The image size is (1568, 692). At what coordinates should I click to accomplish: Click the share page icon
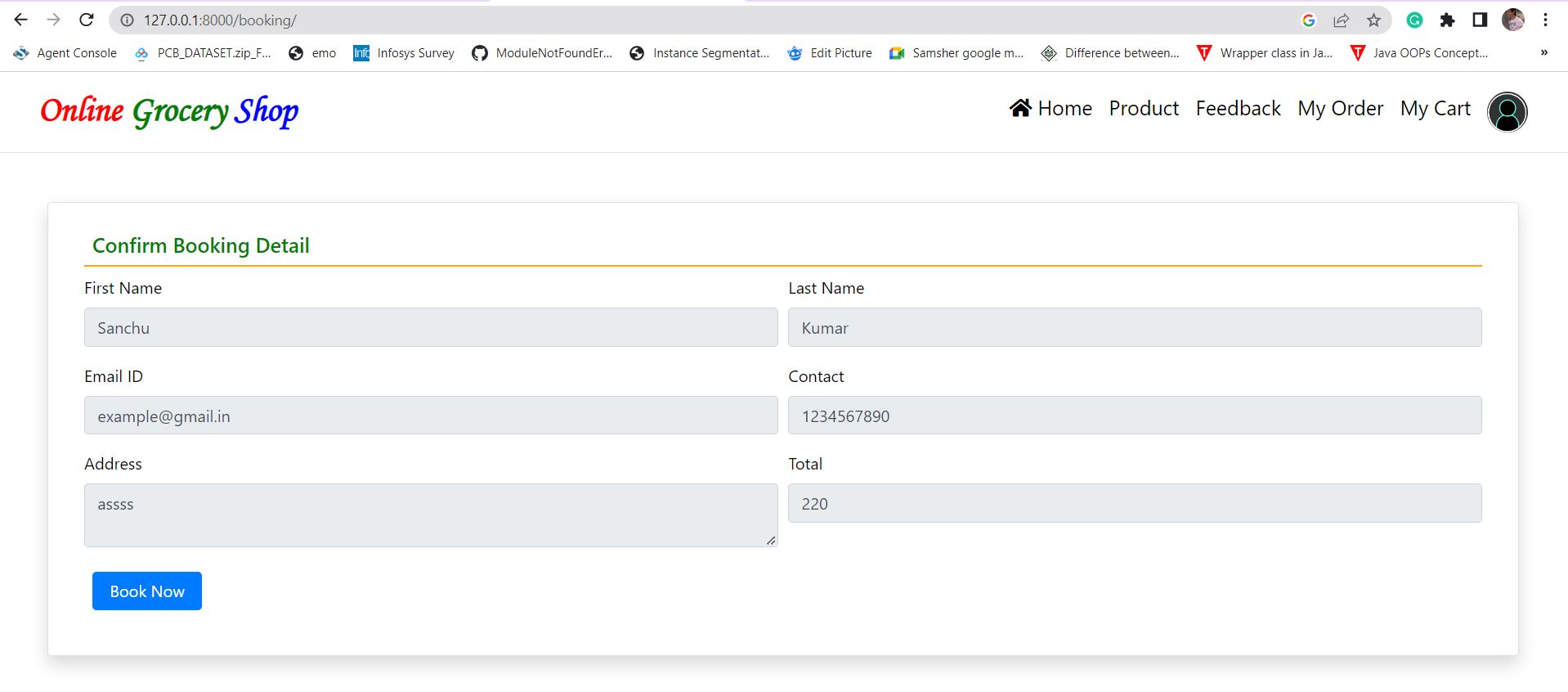pos(1341,20)
